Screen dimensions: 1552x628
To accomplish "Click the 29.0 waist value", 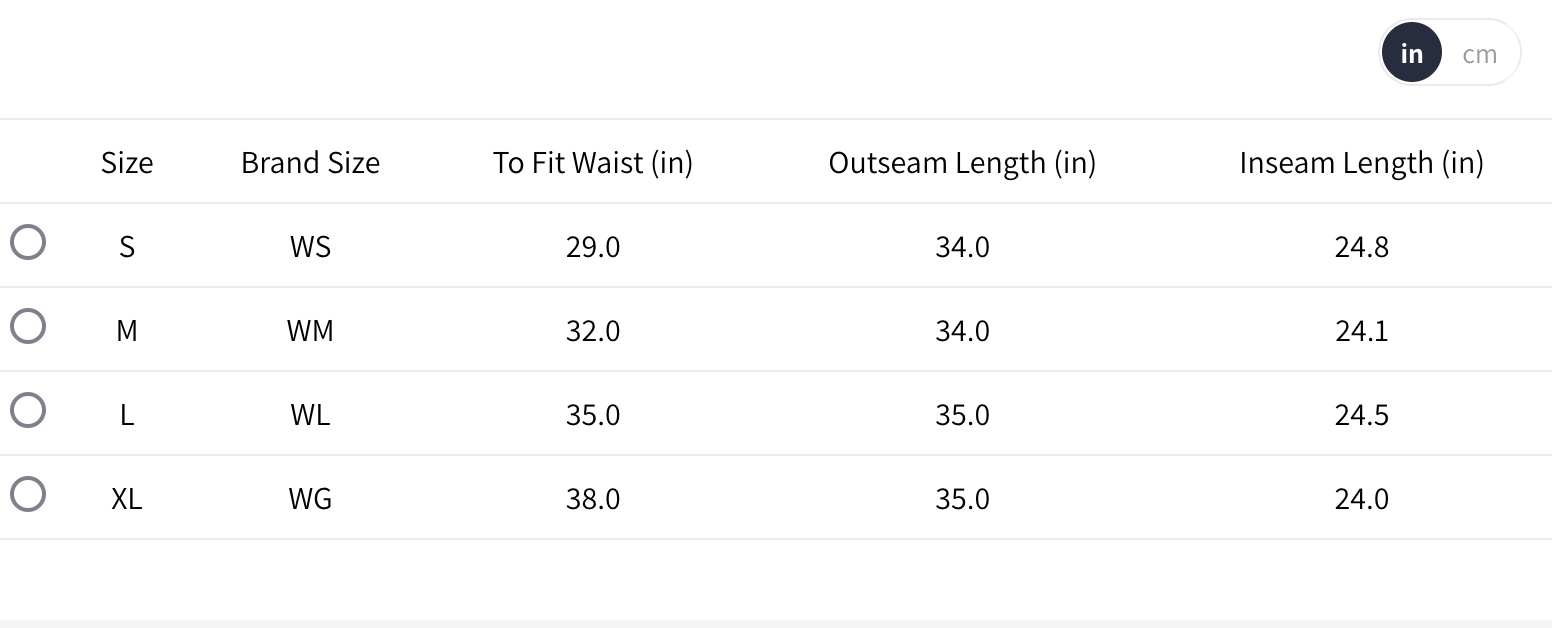I will point(592,246).
